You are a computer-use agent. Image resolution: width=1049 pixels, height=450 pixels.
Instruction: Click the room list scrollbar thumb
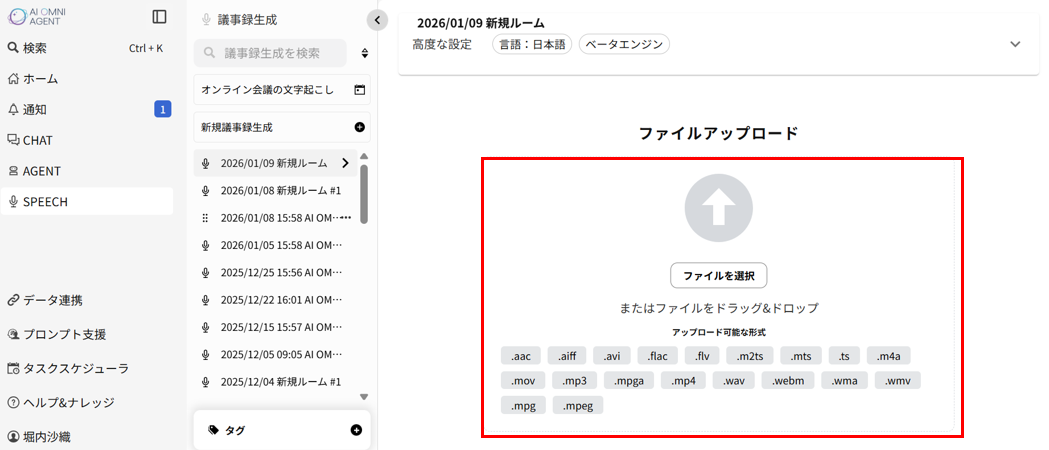click(x=364, y=194)
